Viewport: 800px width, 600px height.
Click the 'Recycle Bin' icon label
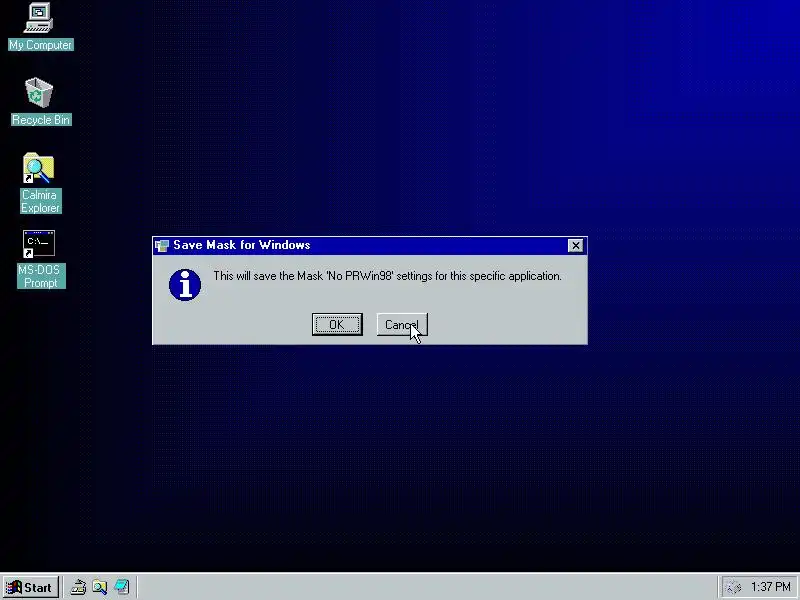pos(41,120)
